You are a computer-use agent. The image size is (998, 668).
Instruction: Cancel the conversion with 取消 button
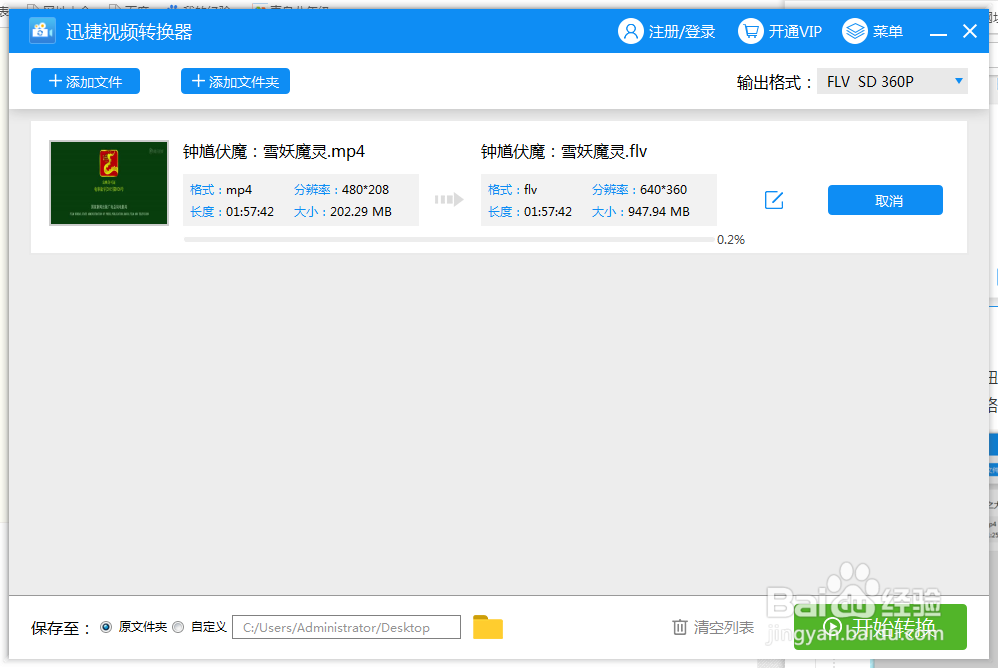[x=885, y=199]
